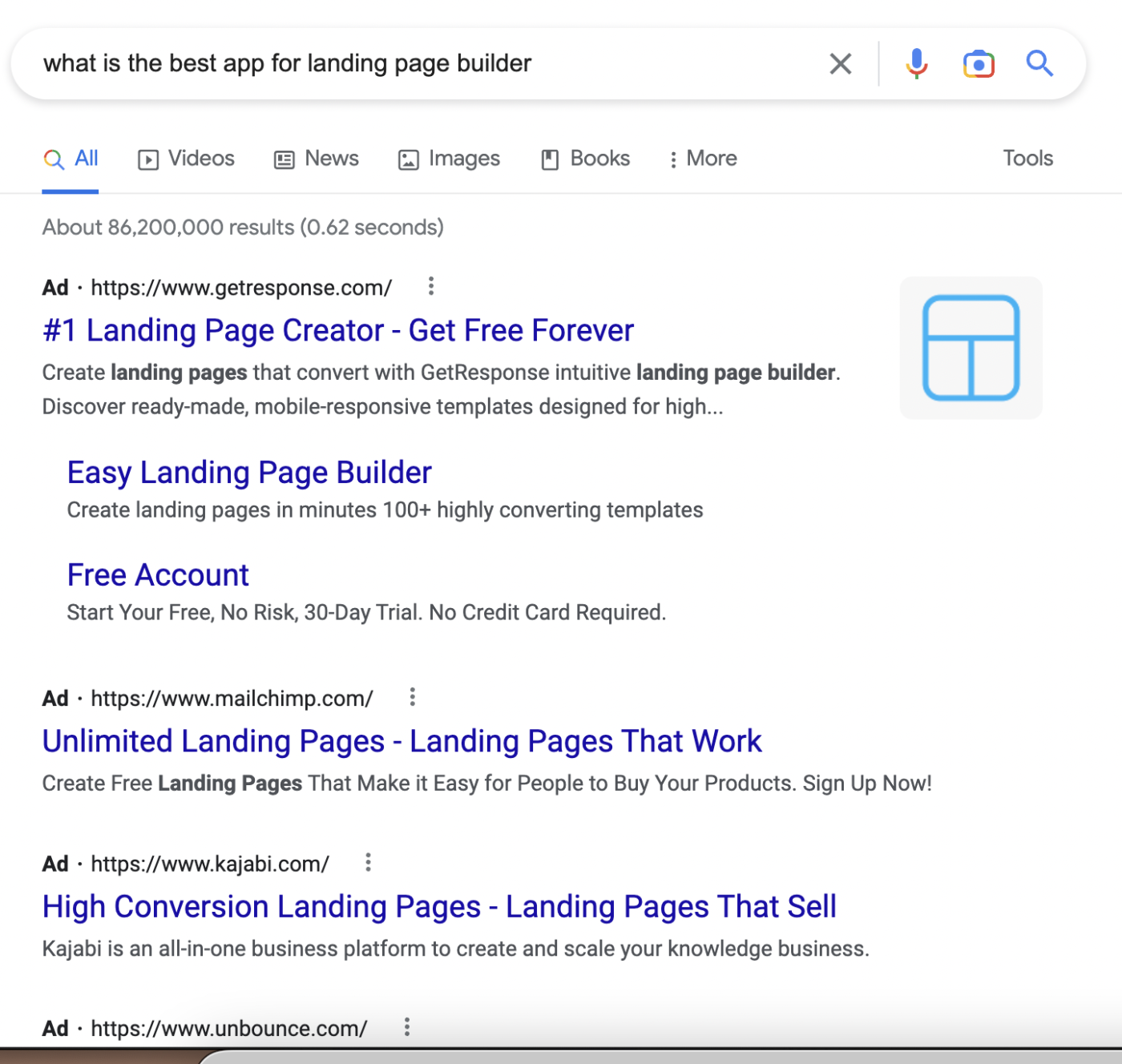Submit search with magnifying glass icon
This screenshot has width=1122, height=1064.
pos(1039,62)
